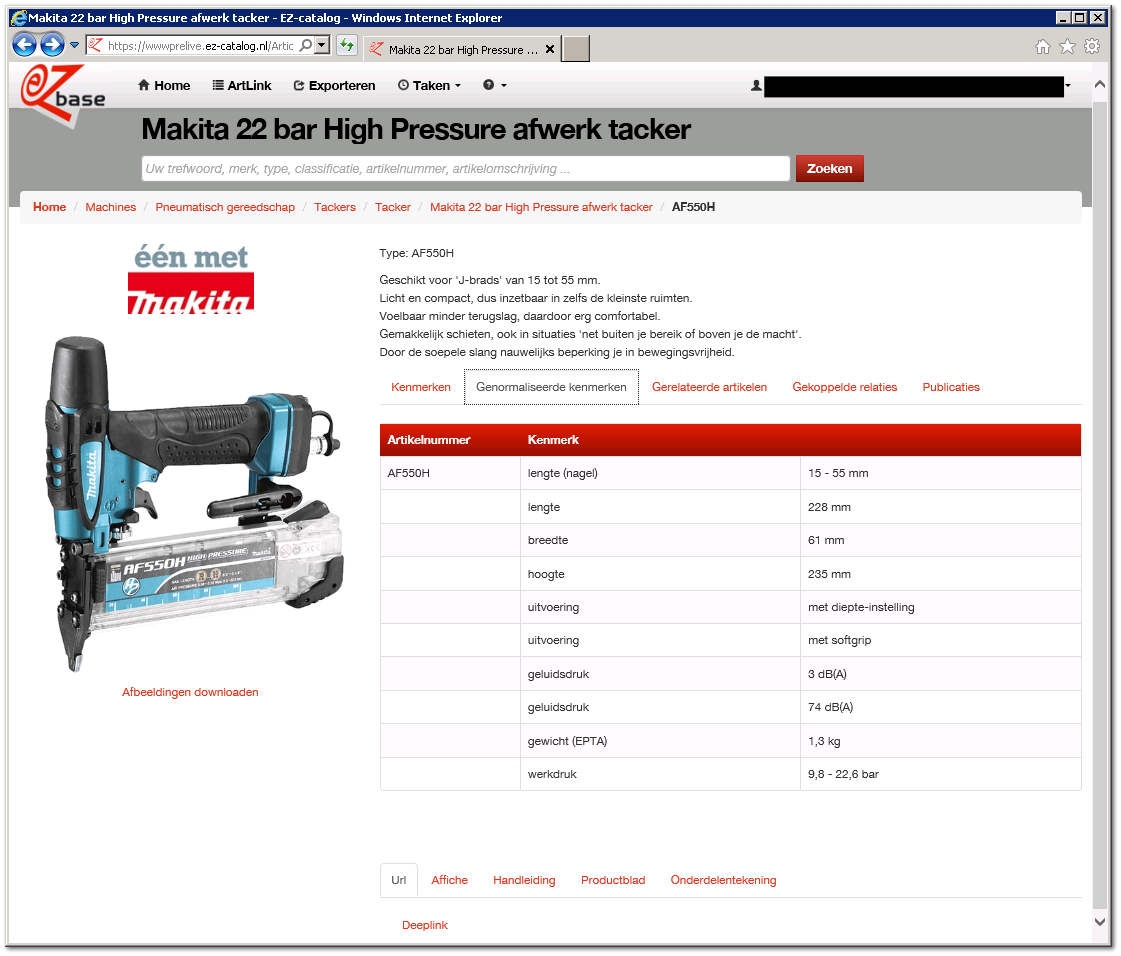Open the browser Tools gear icon
The width and height of the screenshot is (1121, 956).
point(1092,46)
